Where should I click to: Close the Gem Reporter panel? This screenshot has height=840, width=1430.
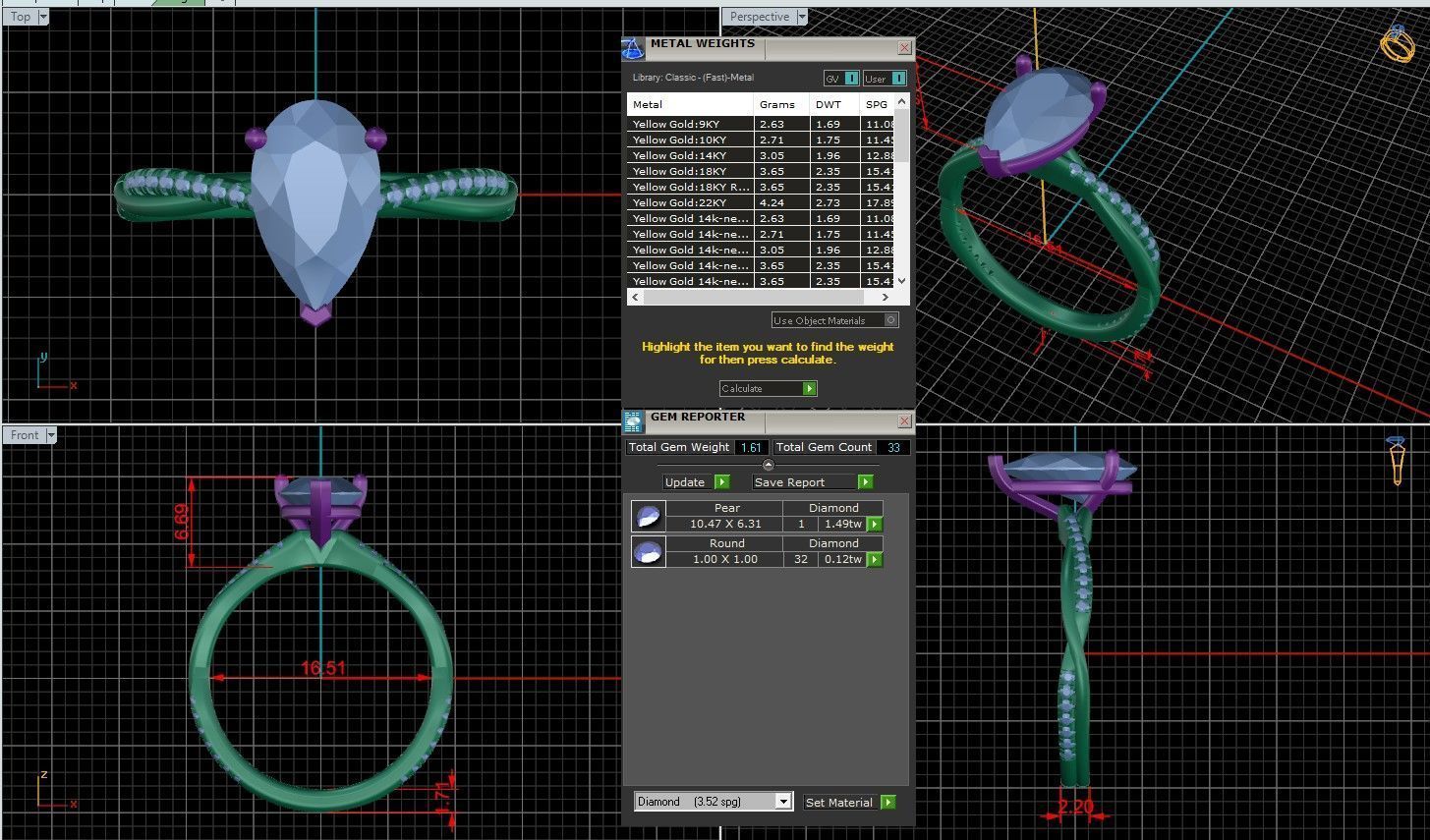pyautogui.click(x=904, y=420)
